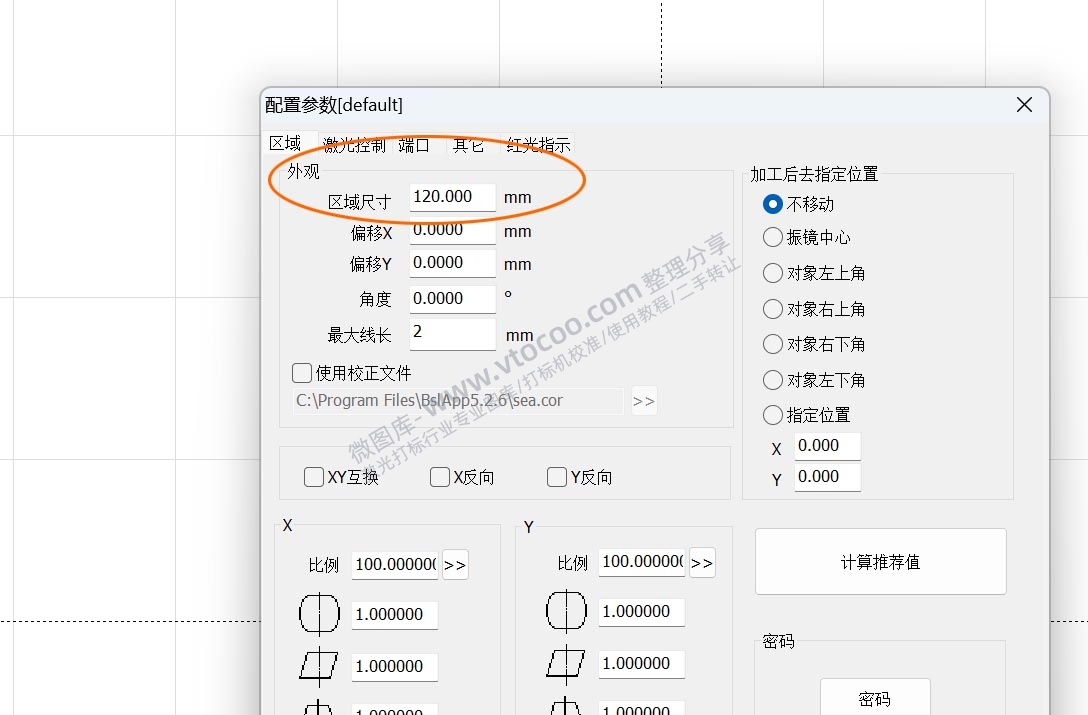Select the X-axis parallelogram skew icon
This screenshot has height=715, width=1088.
(318, 666)
